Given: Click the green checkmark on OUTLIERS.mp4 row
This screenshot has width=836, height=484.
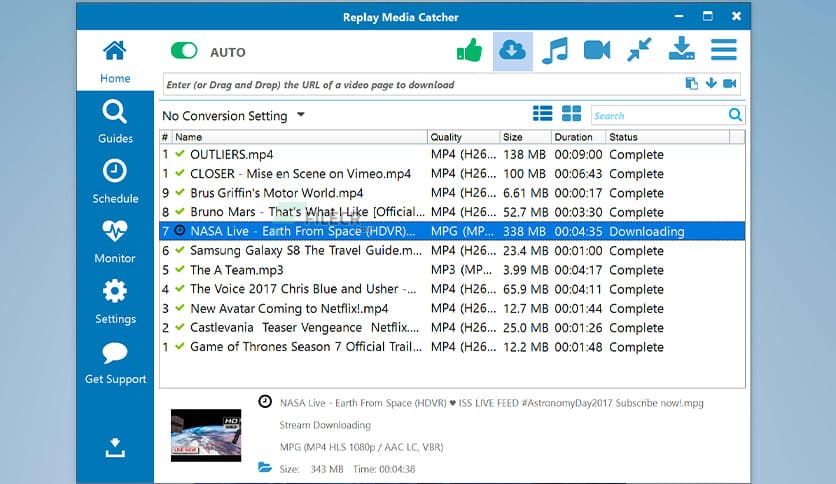Looking at the screenshot, I should click(x=180, y=154).
